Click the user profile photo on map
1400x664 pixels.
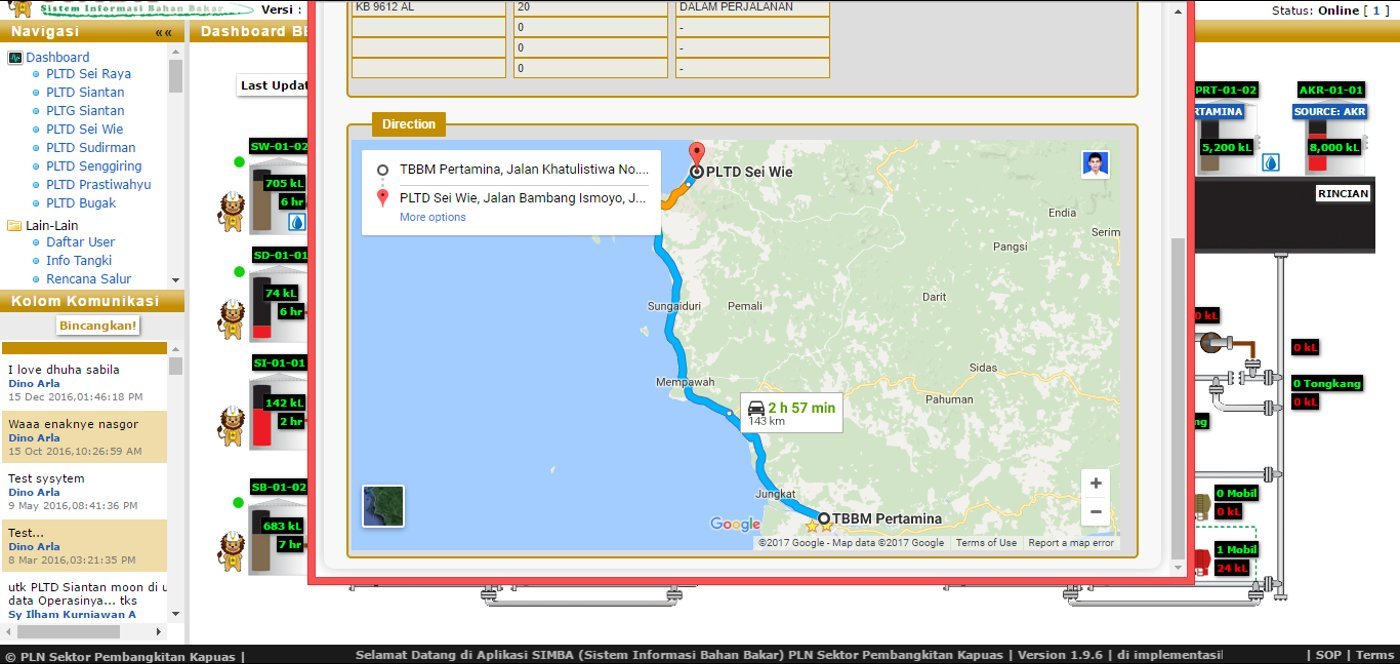1095,164
